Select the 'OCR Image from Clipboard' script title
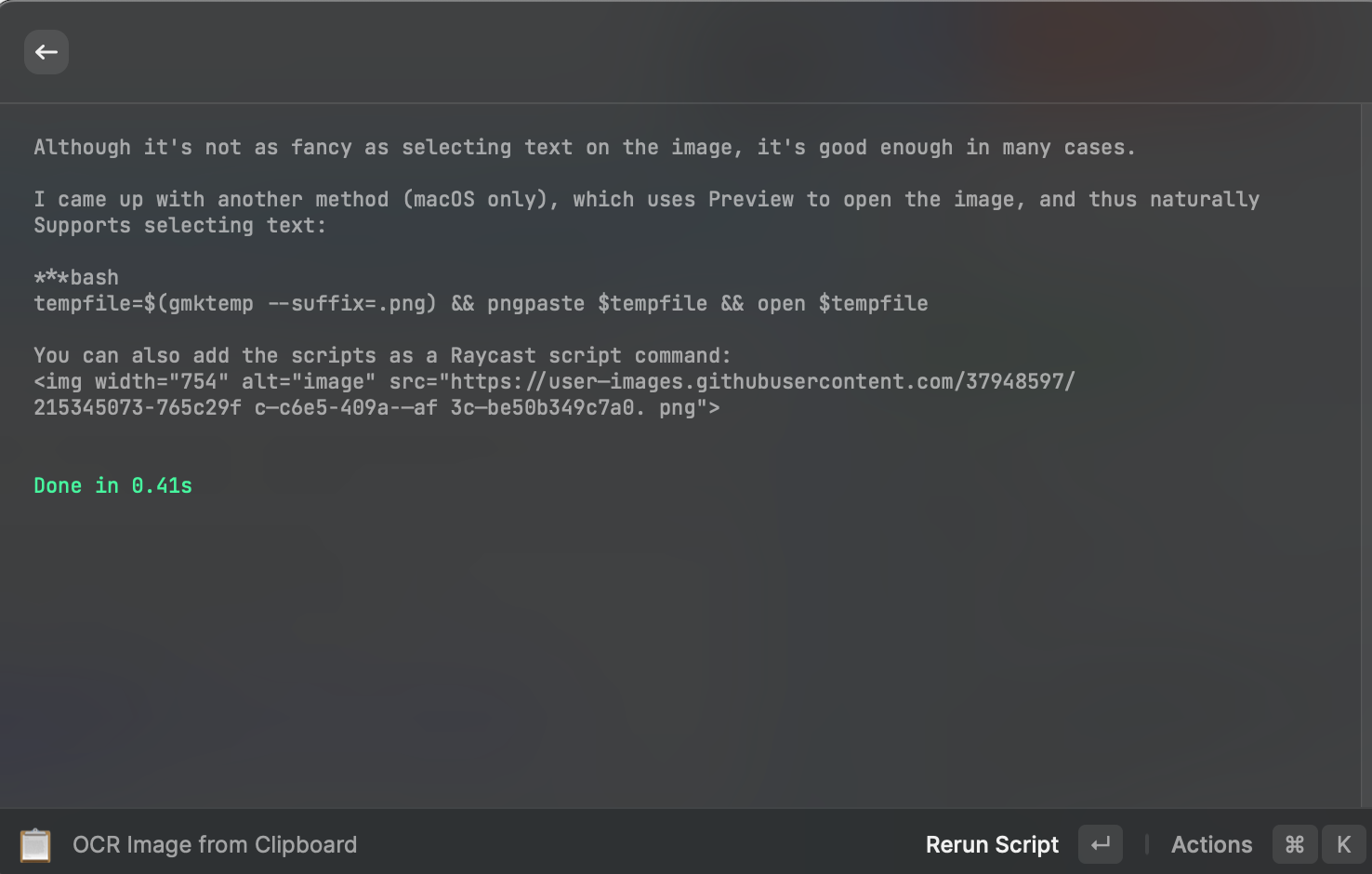Image resolution: width=1372 pixels, height=874 pixels. (x=215, y=844)
